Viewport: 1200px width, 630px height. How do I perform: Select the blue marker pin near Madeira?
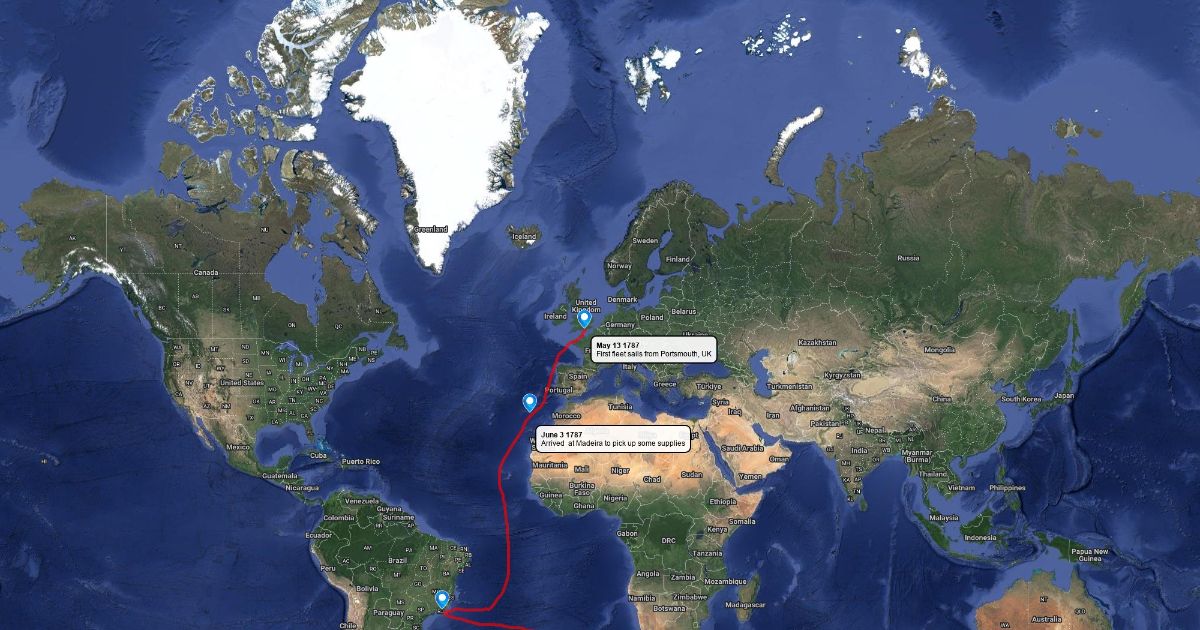pyautogui.click(x=530, y=402)
